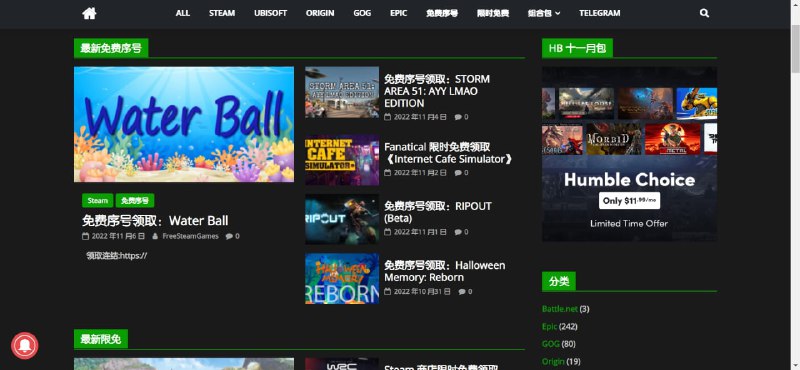Open the ORIGIN menu item

point(320,13)
